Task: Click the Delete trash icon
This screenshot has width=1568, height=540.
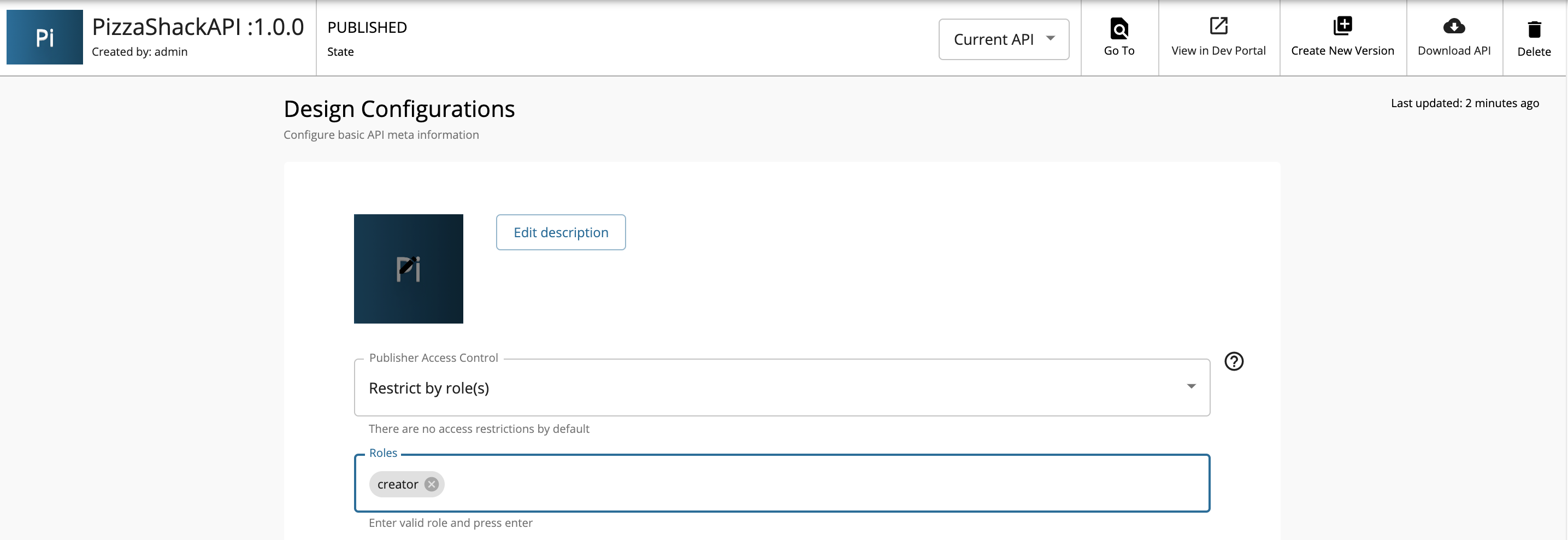Action: (x=1533, y=29)
